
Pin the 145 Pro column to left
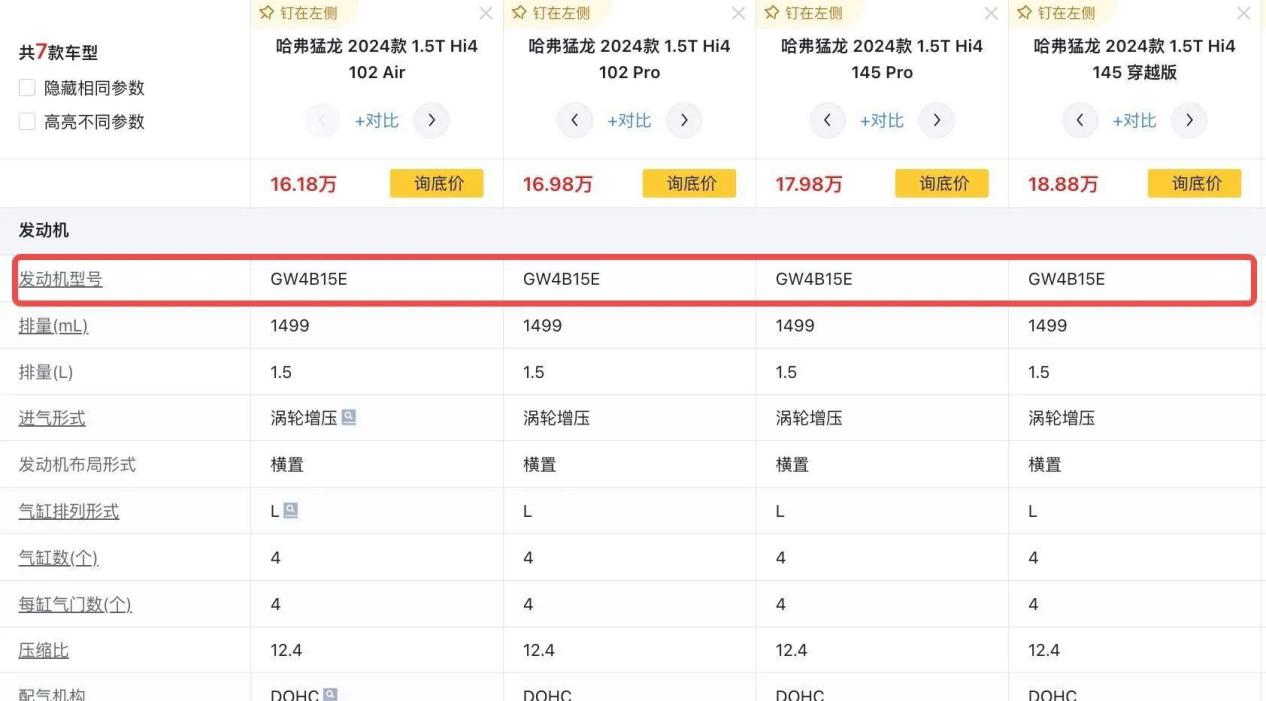point(803,13)
